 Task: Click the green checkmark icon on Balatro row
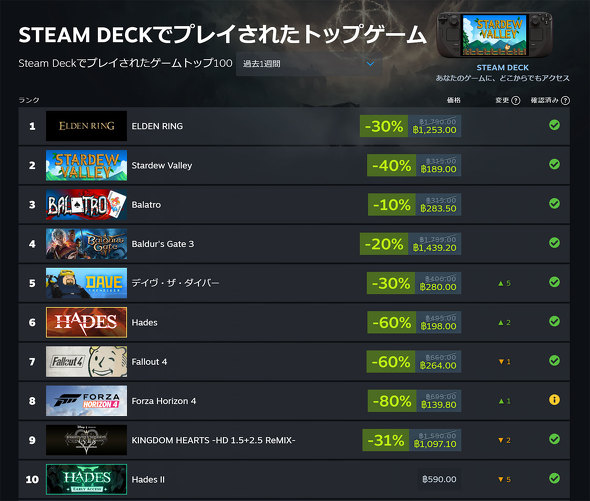(554, 204)
